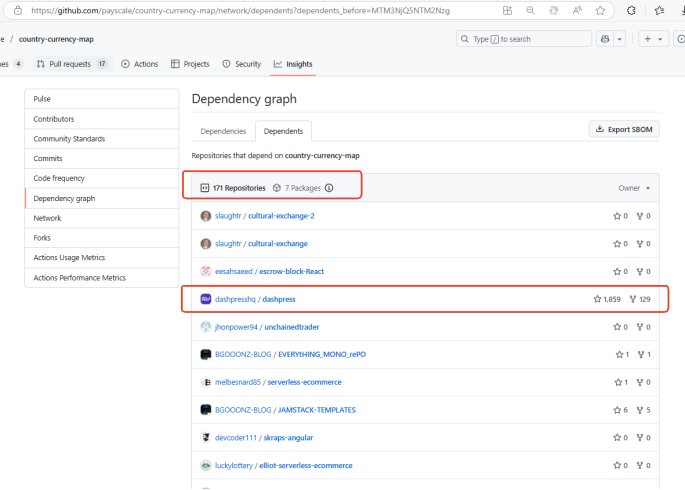
Task: Click the 1,859 stars count on dashpress row
Action: [607, 299]
